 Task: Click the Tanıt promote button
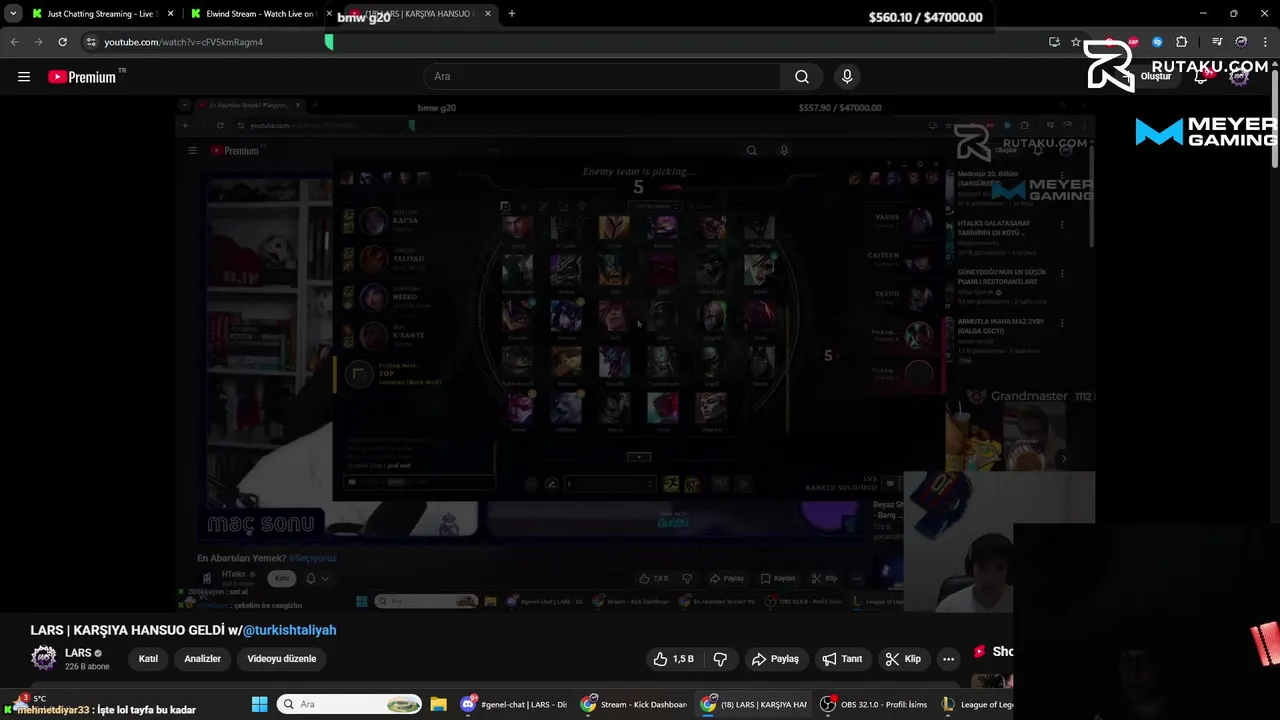pyautogui.click(x=842, y=659)
